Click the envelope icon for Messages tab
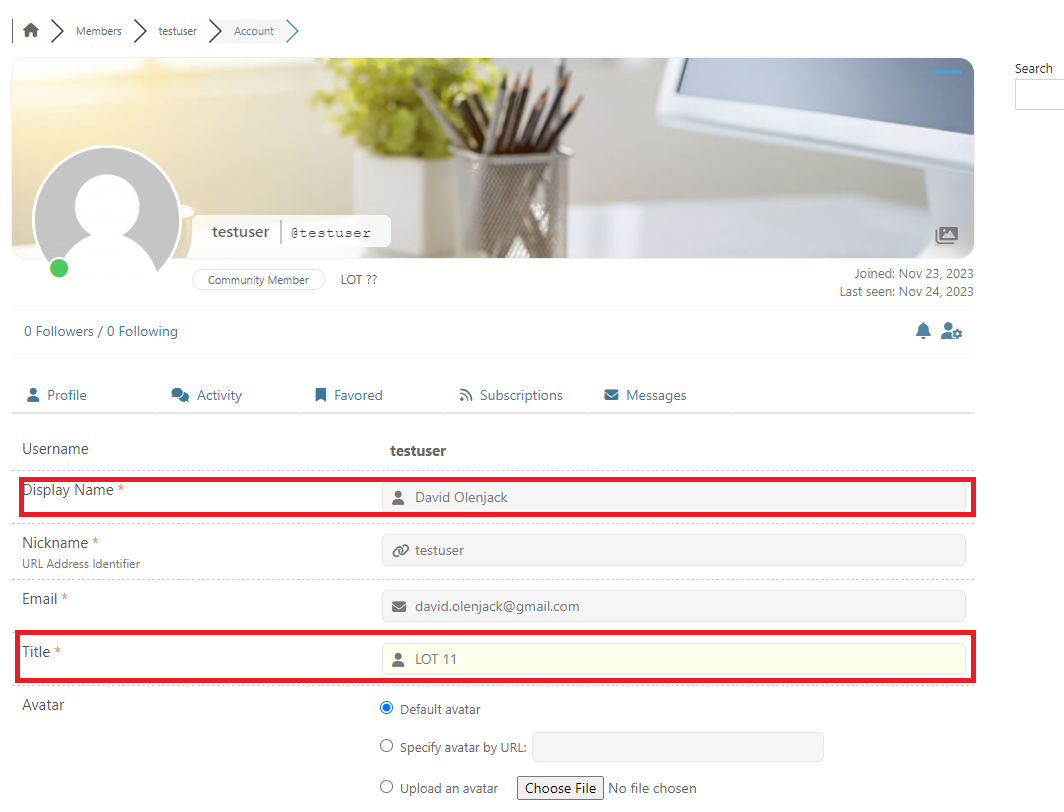The height and width of the screenshot is (812, 1064). click(611, 395)
